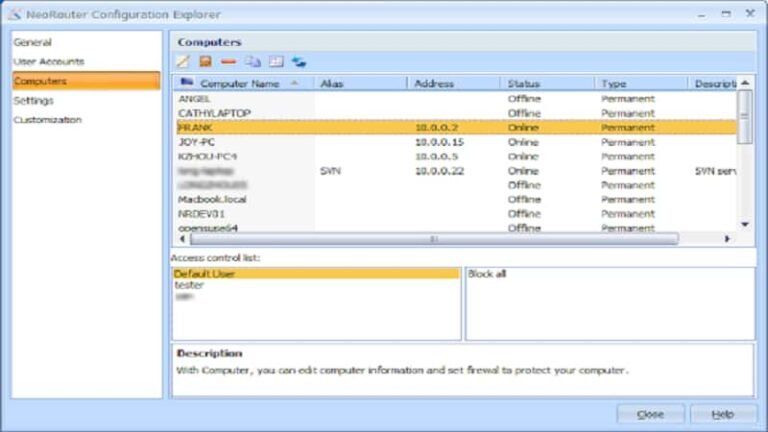Click the orange icon beside the pencil
Image resolution: width=768 pixels, height=432 pixels.
click(x=205, y=62)
